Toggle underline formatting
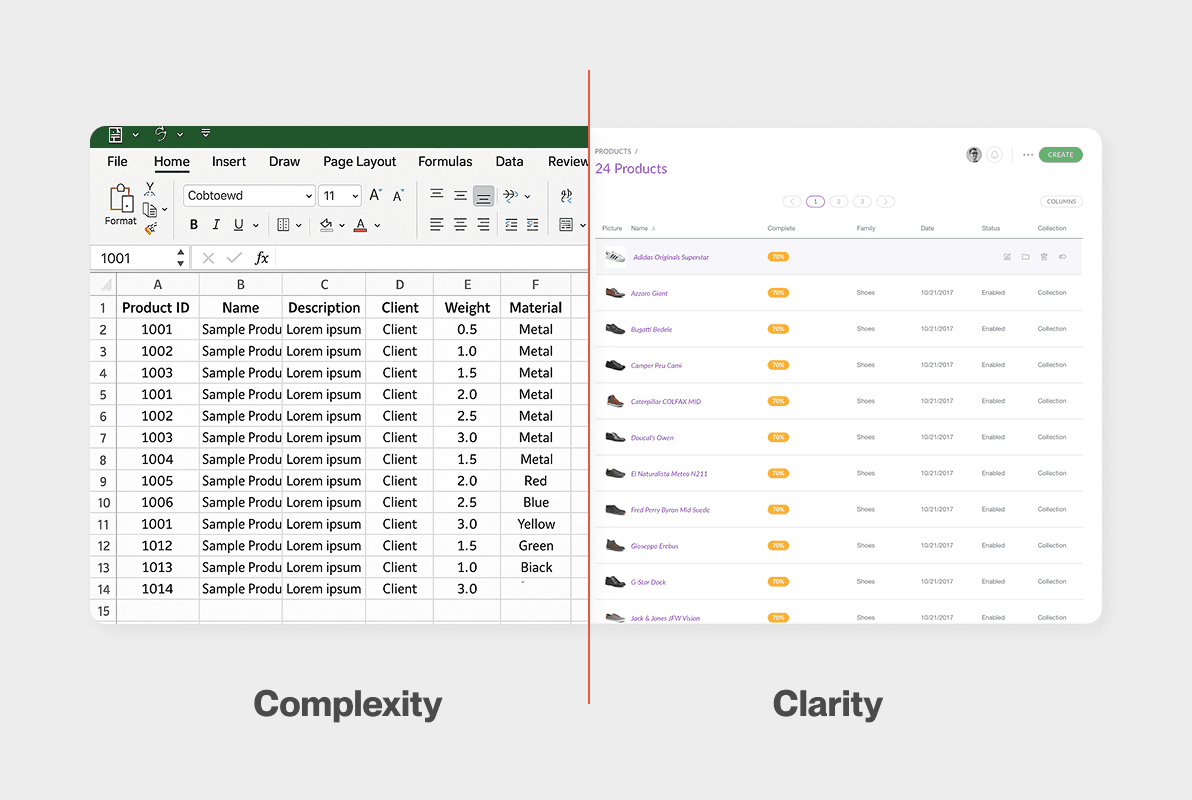 click(x=239, y=225)
